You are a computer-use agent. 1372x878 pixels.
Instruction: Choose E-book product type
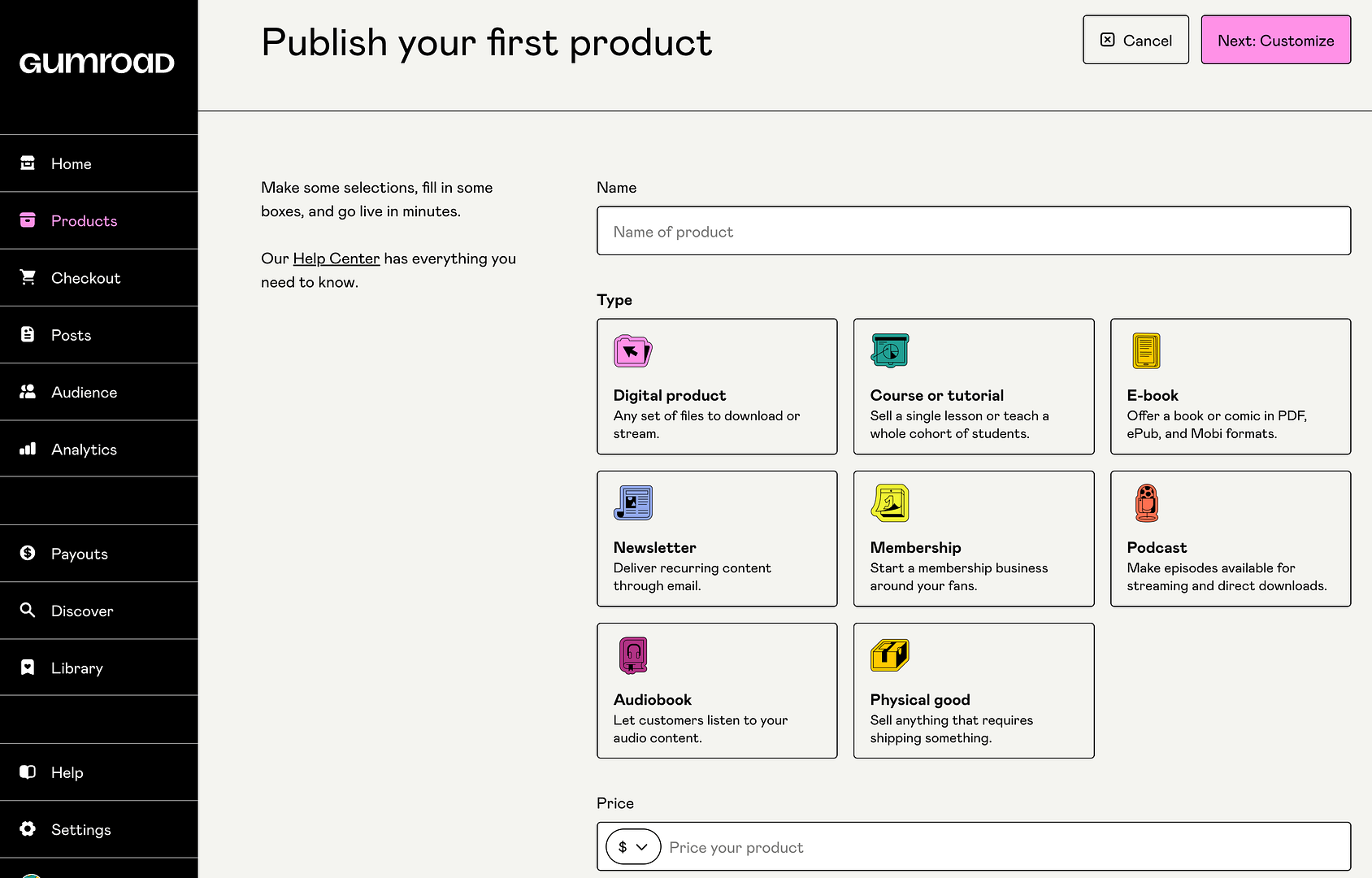(x=1231, y=386)
